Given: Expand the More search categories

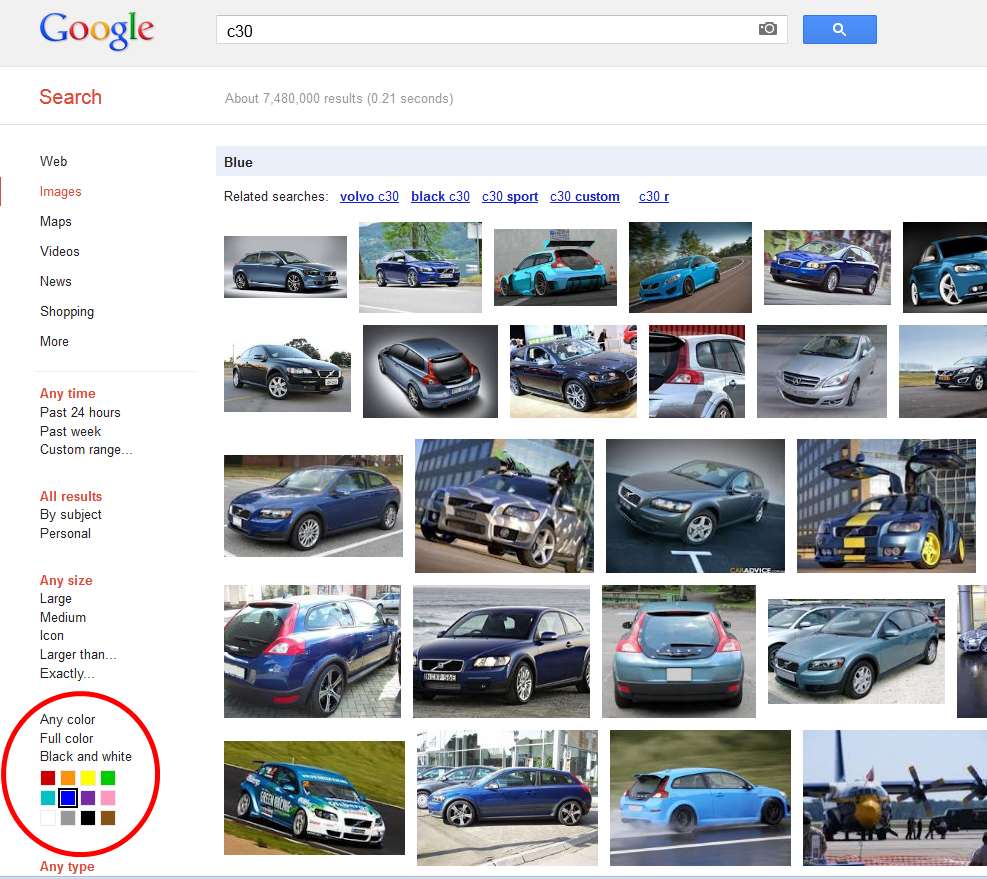Looking at the screenshot, I should pos(54,341).
